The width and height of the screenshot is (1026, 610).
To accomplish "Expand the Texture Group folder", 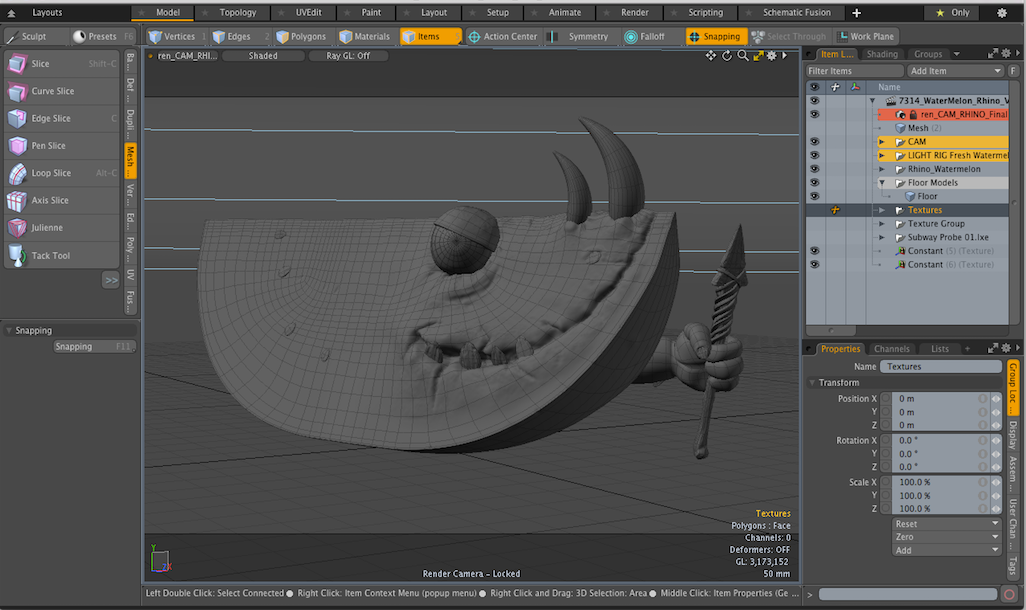I will [881, 224].
